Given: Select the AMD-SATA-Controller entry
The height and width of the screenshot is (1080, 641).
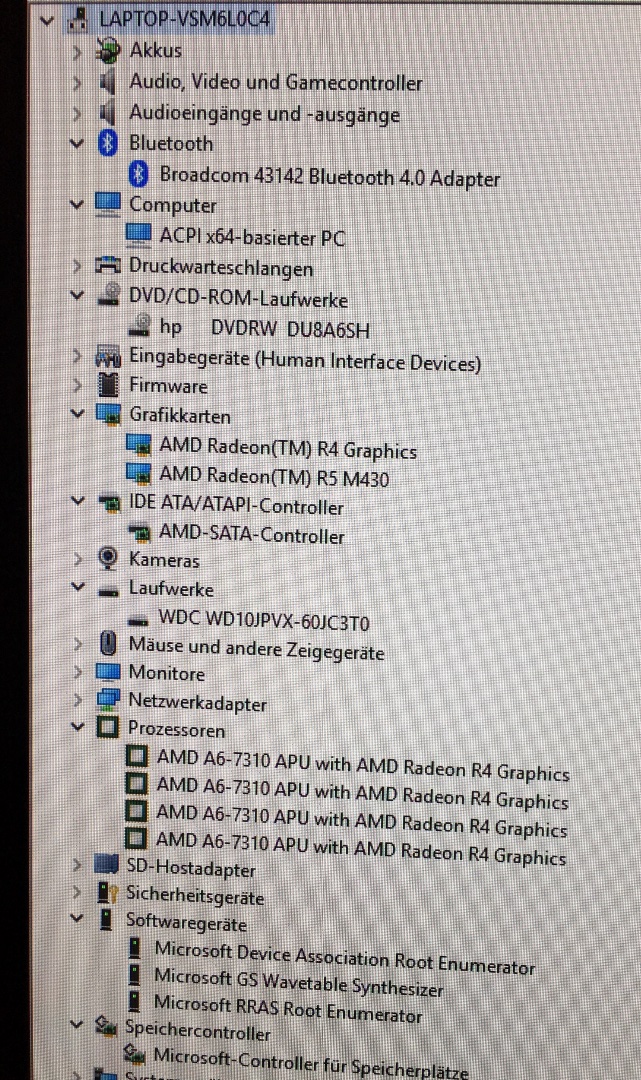Looking at the screenshot, I should pos(251,534).
